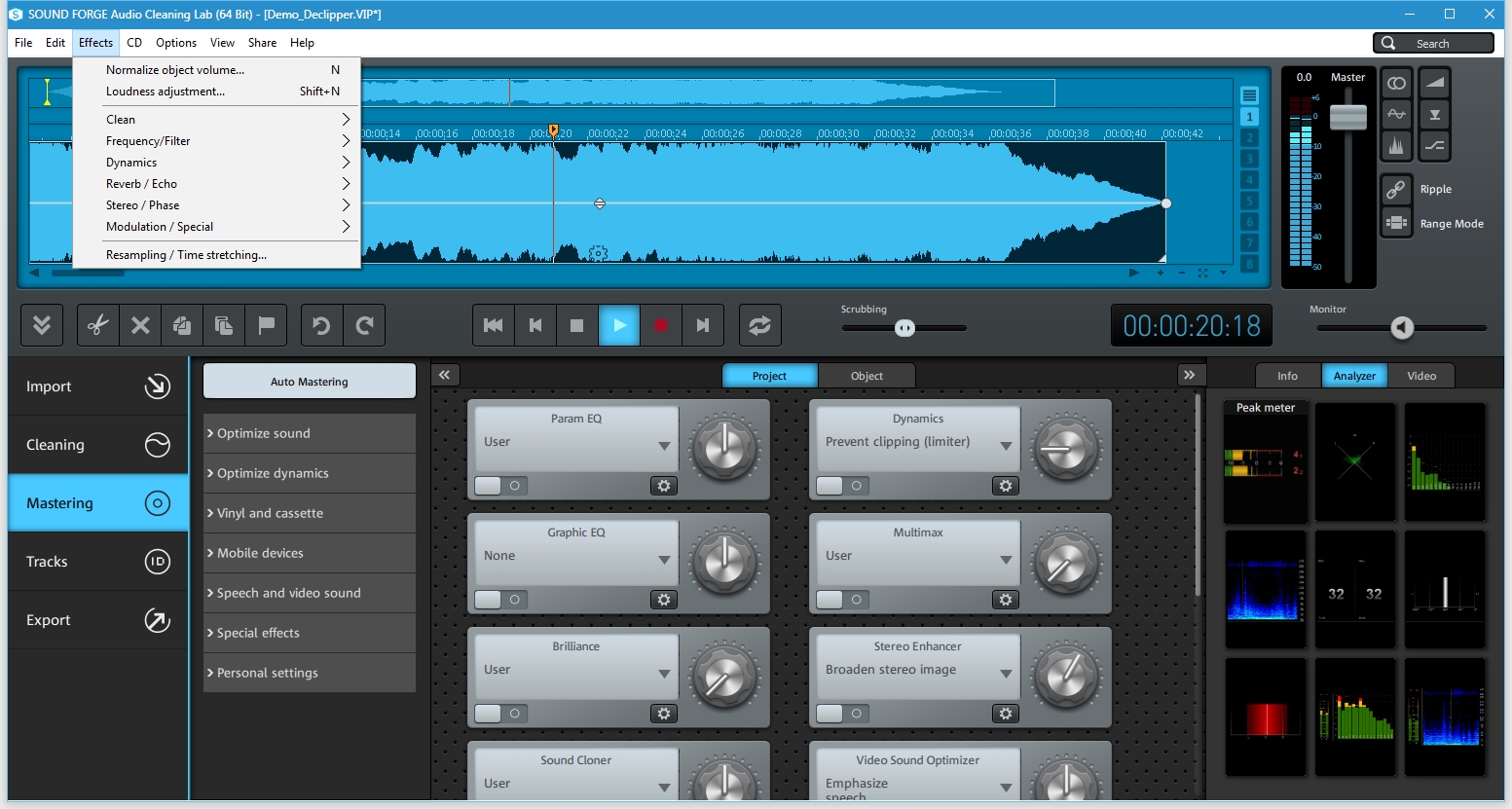Image resolution: width=1512 pixels, height=809 pixels.
Task: Open the Export section
Action: pos(98,620)
